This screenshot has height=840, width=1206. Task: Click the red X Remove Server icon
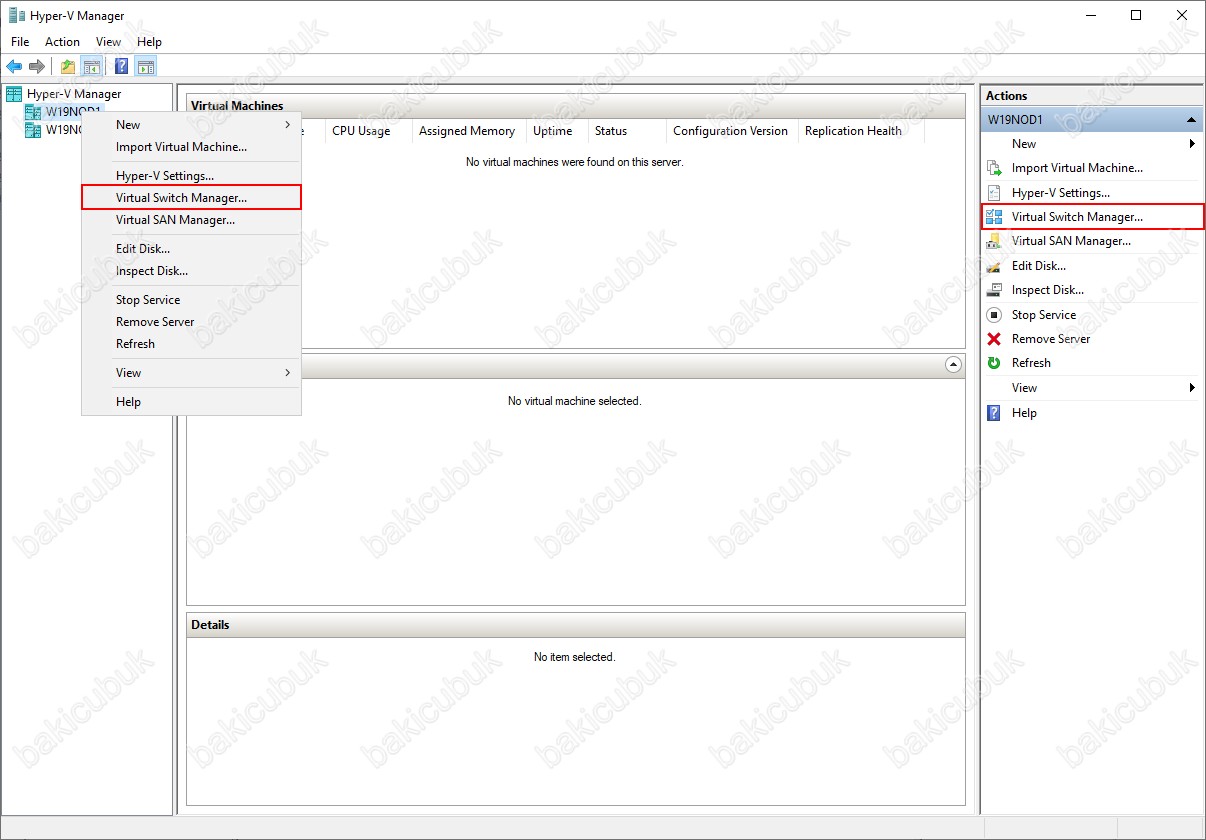[994, 339]
